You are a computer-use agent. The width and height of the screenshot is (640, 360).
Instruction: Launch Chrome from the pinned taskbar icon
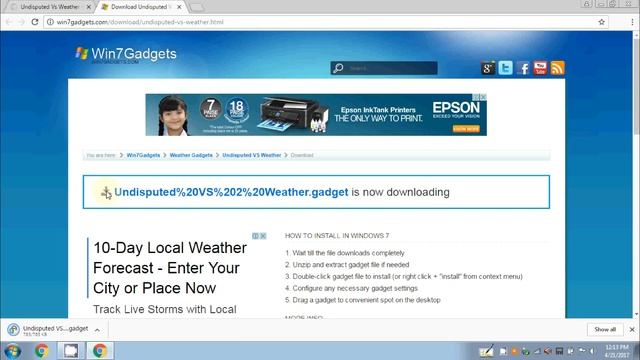click(x=42, y=351)
